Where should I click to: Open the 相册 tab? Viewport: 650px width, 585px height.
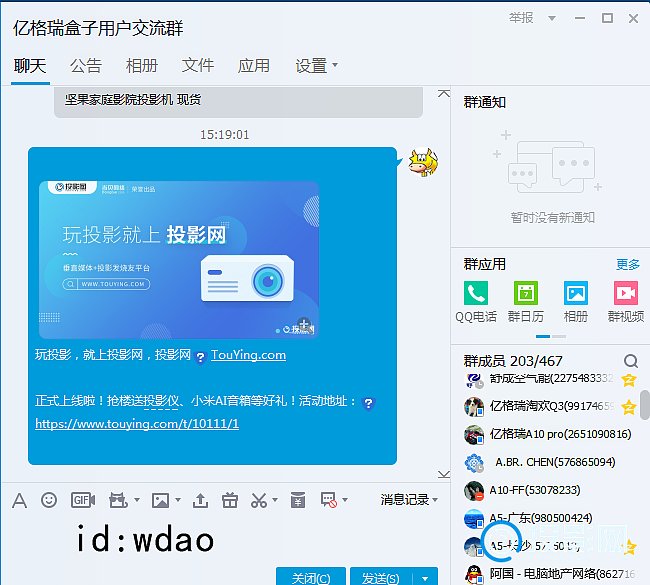142,66
